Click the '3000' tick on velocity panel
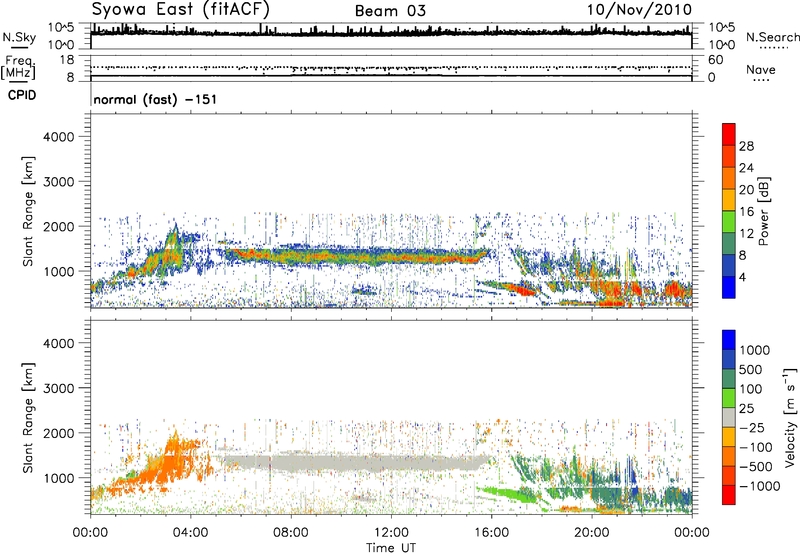Screen dimensions: 800x554 (59, 388)
